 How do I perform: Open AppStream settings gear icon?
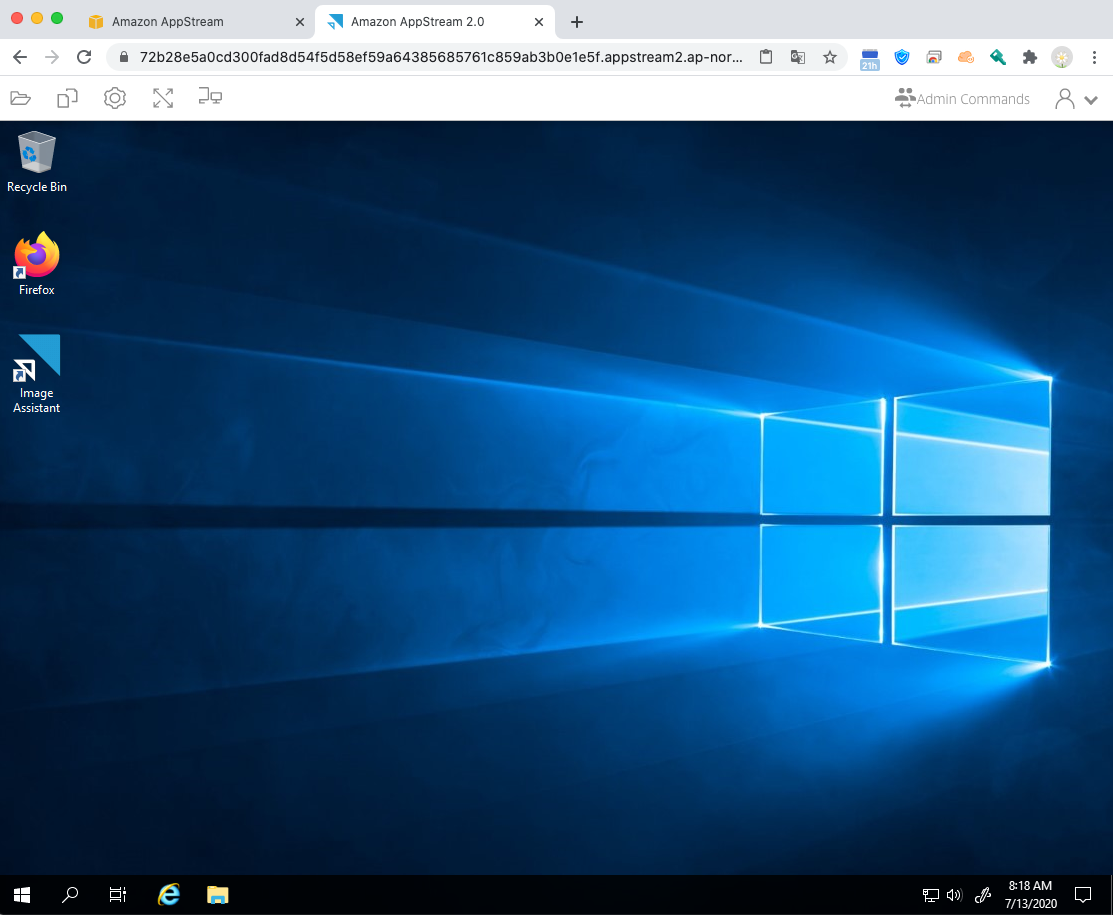[x=115, y=98]
